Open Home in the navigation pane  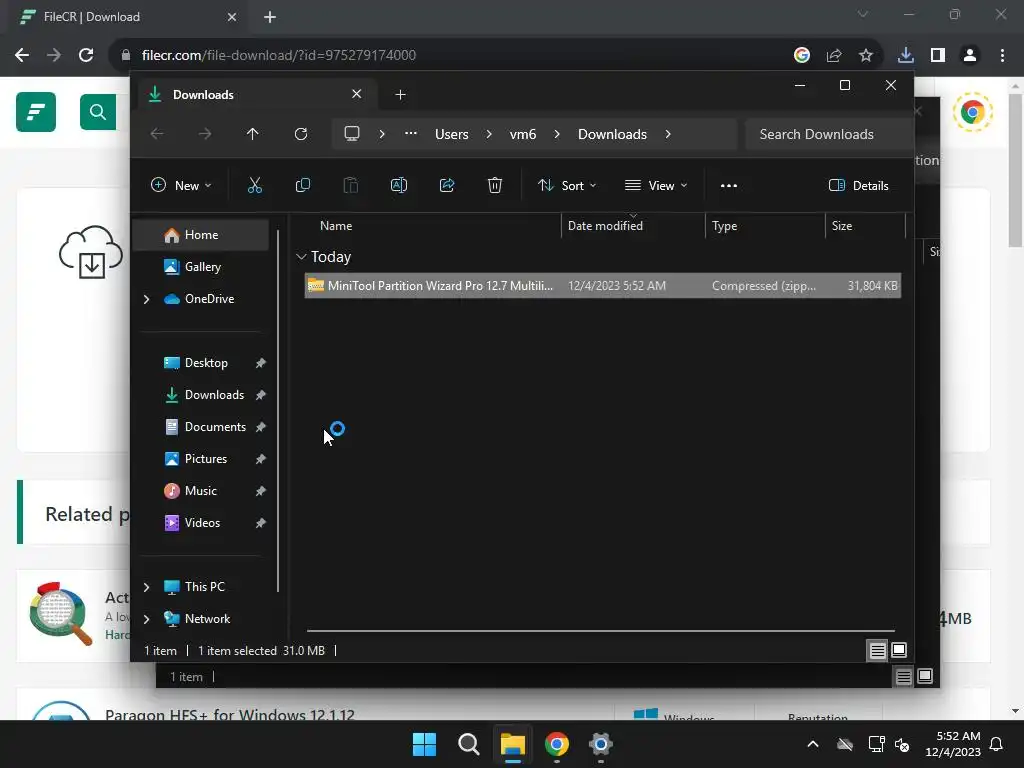[200, 234]
